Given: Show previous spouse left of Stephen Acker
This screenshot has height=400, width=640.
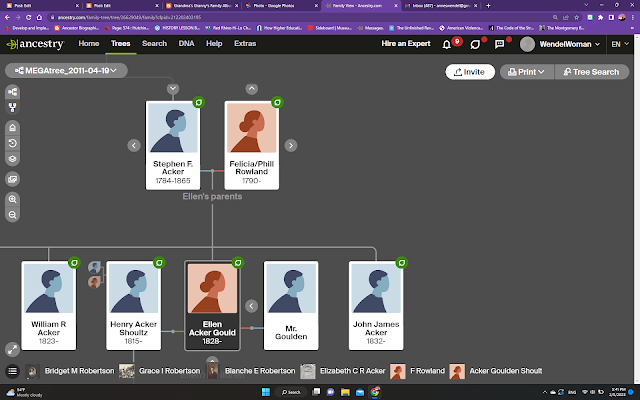Looking at the screenshot, I should (134, 145).
